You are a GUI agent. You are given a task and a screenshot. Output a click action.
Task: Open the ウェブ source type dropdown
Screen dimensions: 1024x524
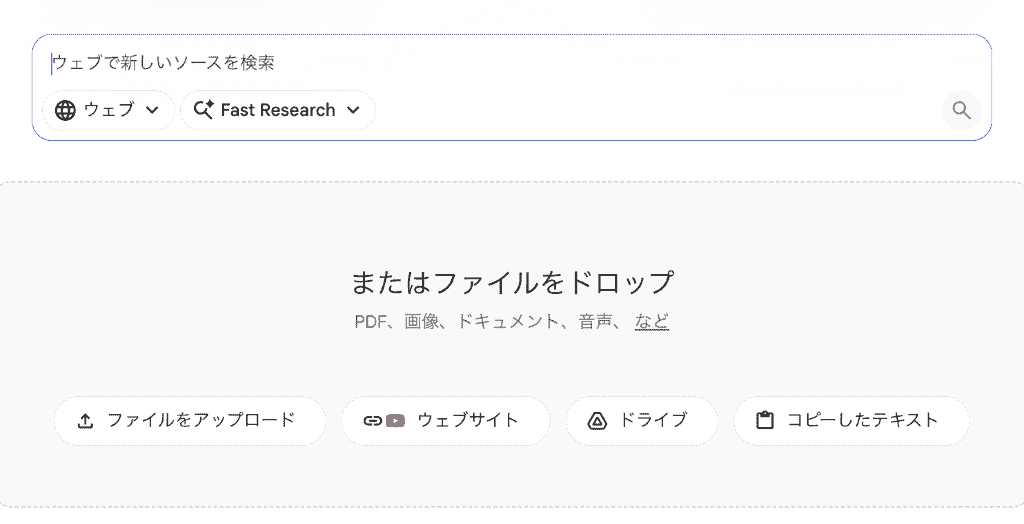tap(108, 110)
